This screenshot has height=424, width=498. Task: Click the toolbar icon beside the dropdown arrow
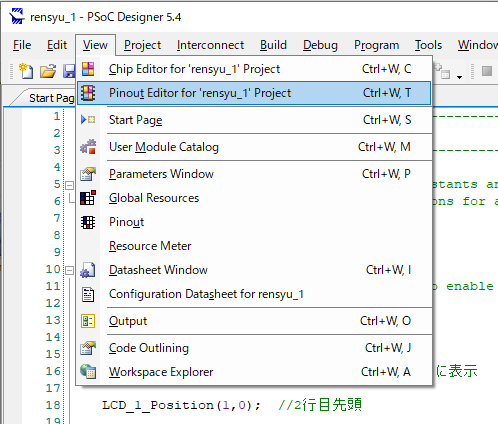[443, 71]
